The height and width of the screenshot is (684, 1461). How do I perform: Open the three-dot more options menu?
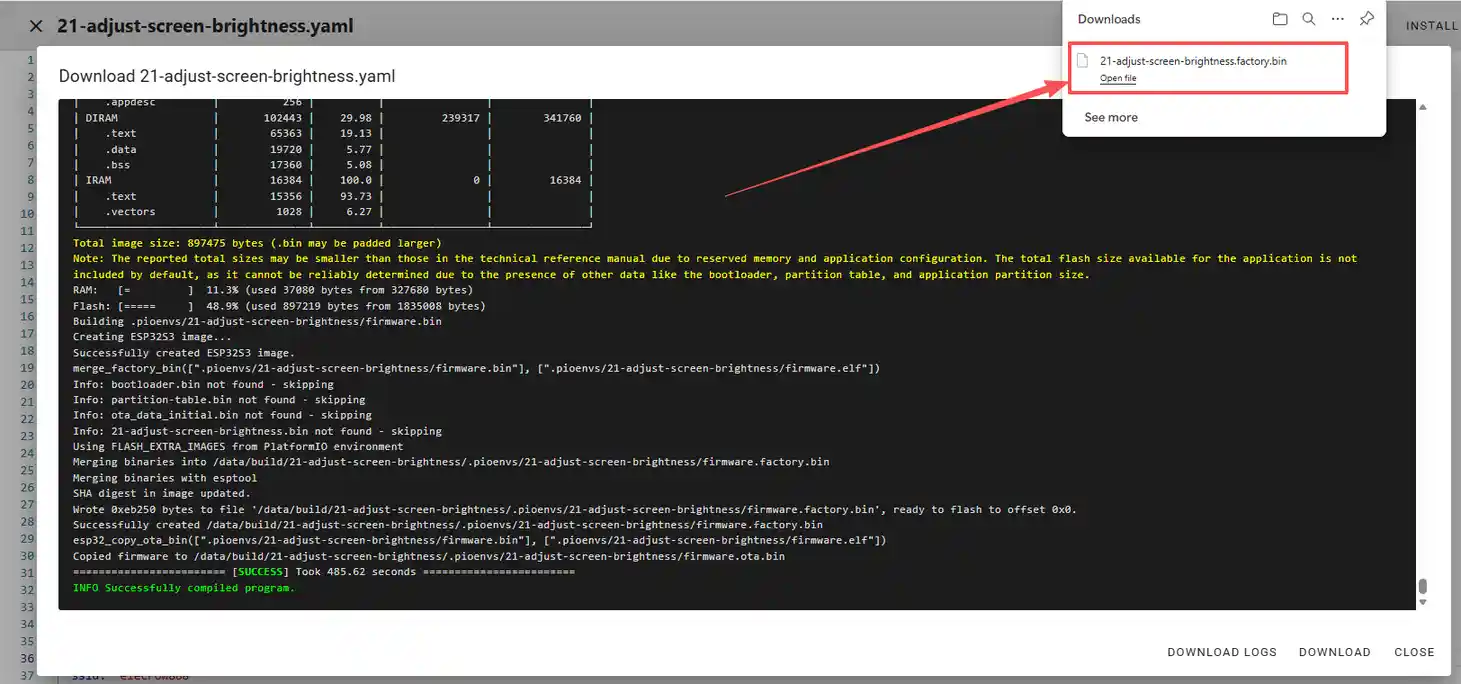[x=1338, y=19]
